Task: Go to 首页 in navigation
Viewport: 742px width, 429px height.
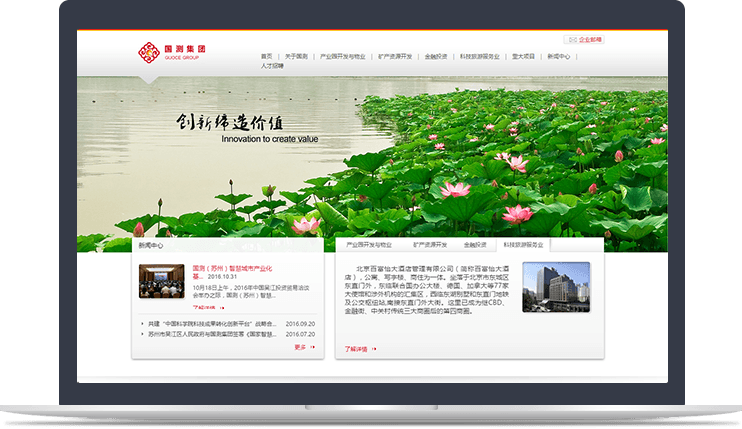Action: click(266, 57)
